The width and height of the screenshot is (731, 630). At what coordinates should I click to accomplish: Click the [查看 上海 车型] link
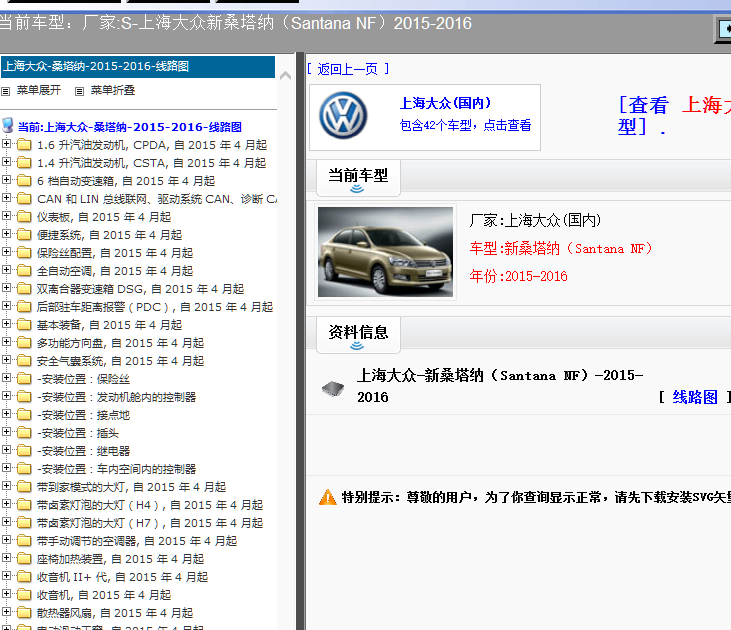tap(674, 115)
